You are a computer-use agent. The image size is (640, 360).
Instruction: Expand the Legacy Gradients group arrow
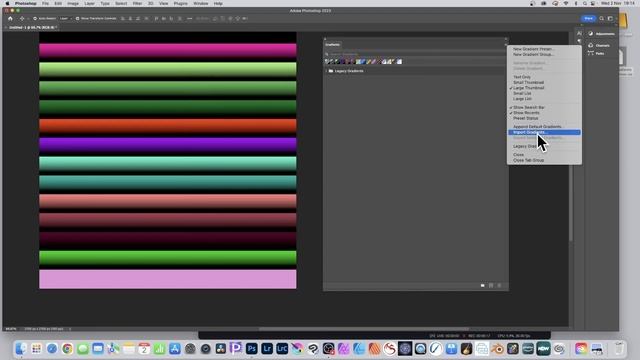327,71
